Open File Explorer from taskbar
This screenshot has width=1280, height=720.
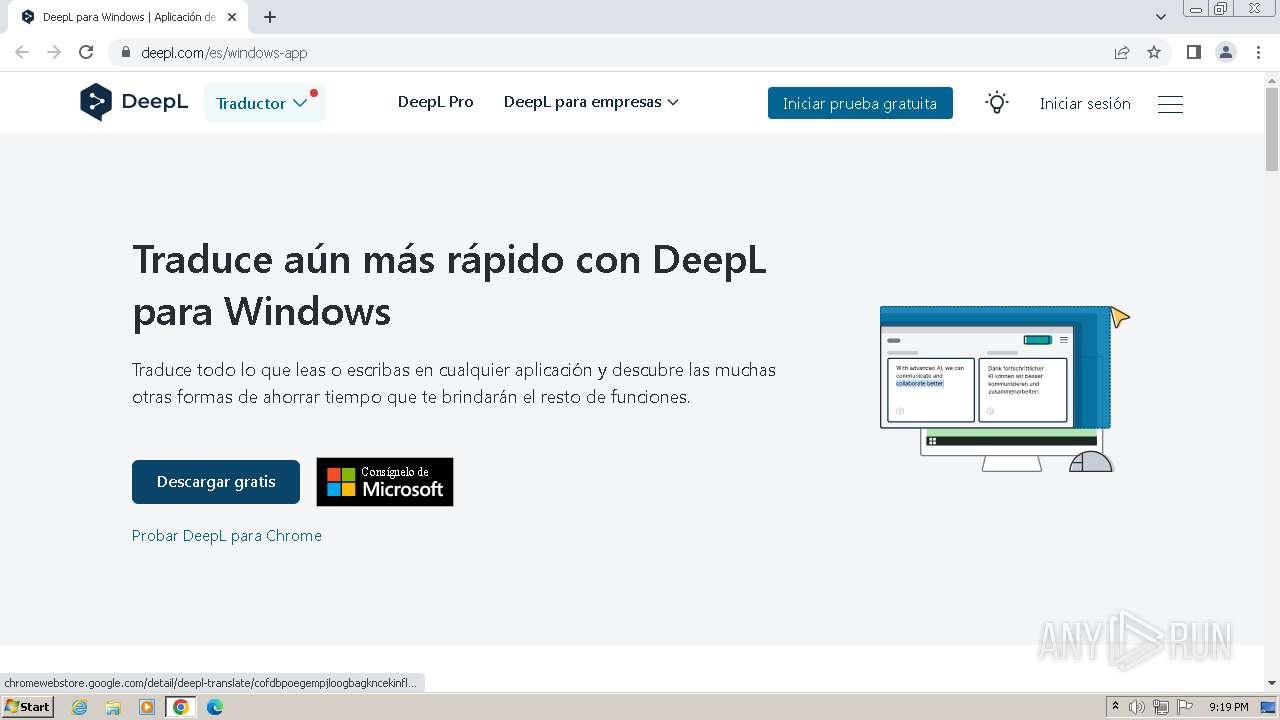pyautogui.click(x=113, y=707)
